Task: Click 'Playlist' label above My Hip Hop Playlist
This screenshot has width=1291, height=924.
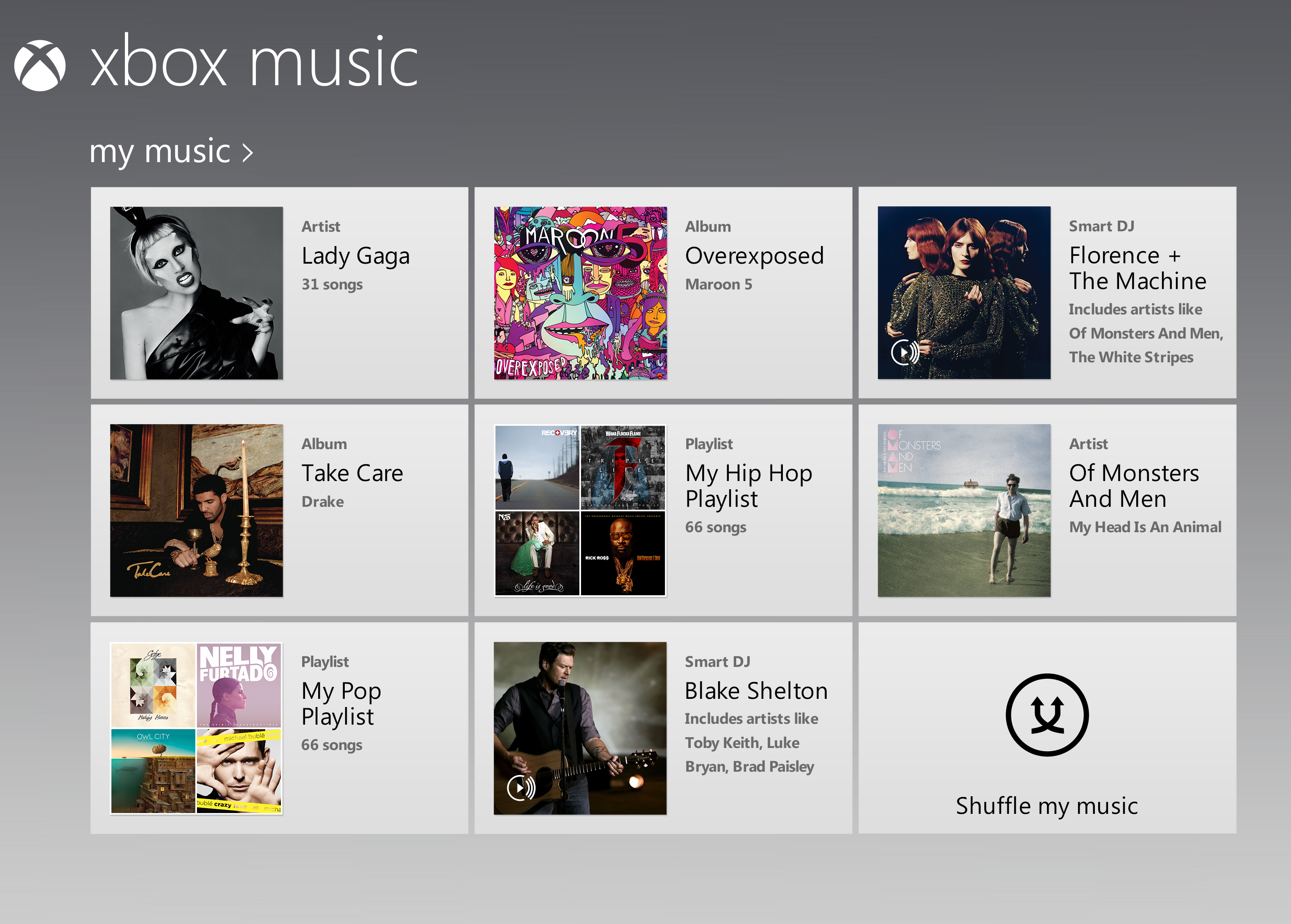Action: pyautogui.click(x=709, y=444)
